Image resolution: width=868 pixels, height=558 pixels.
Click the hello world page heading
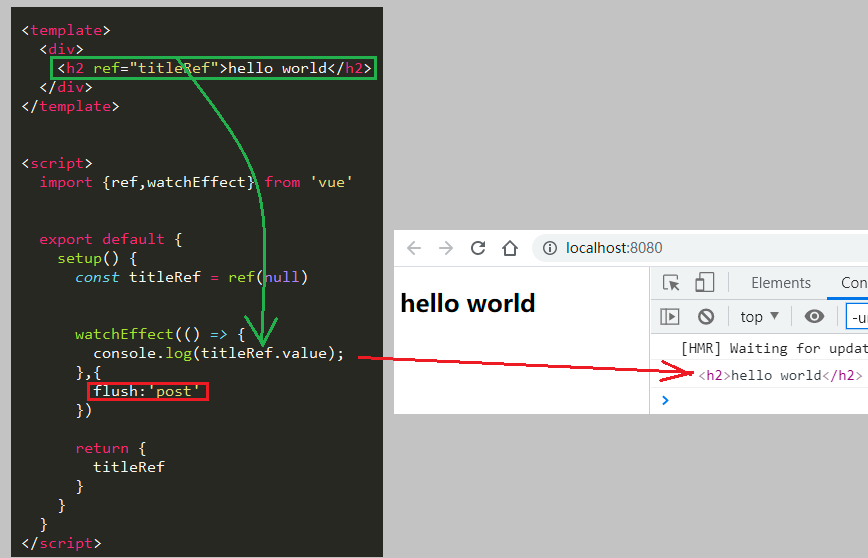[x=468, y=303]
